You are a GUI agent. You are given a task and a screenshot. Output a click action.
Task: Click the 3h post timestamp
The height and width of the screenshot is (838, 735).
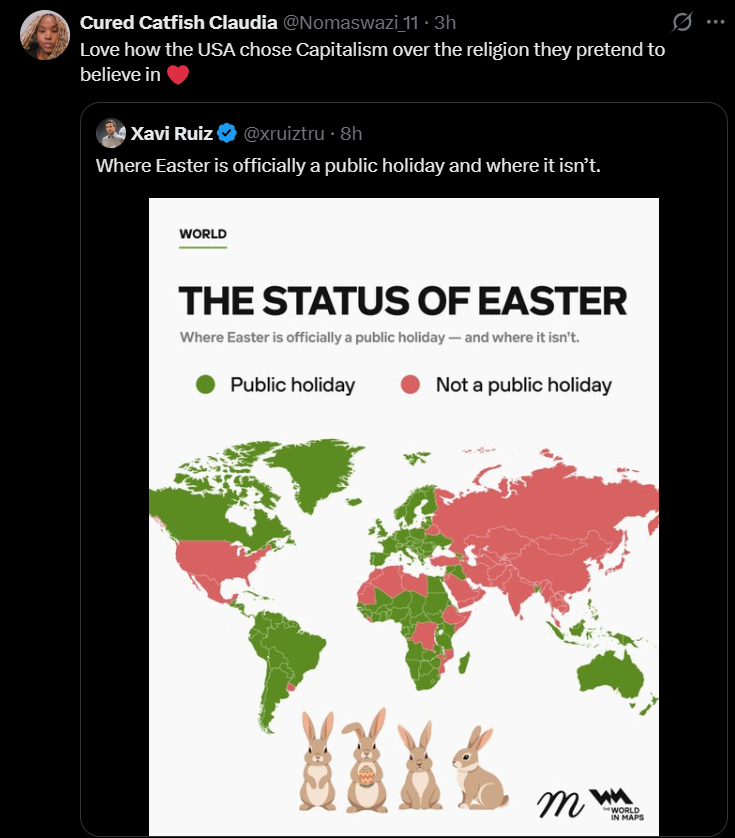coord(445,22)
